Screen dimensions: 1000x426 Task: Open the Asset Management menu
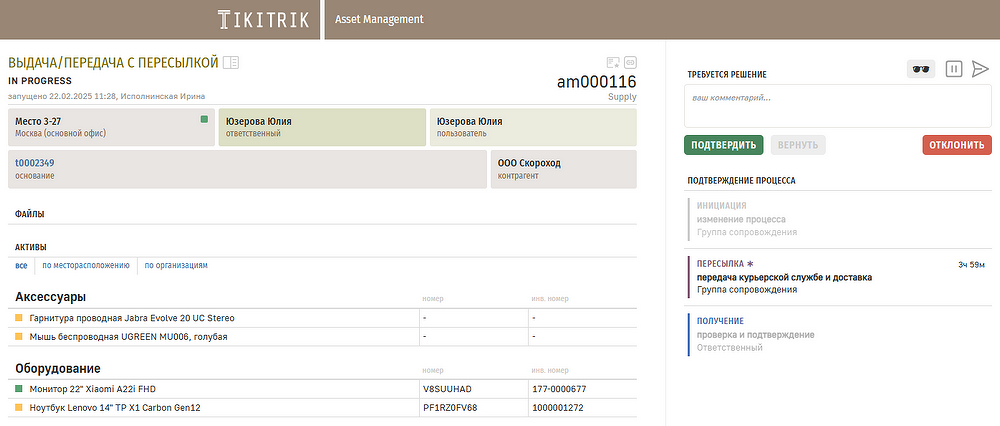pos(379,19)
